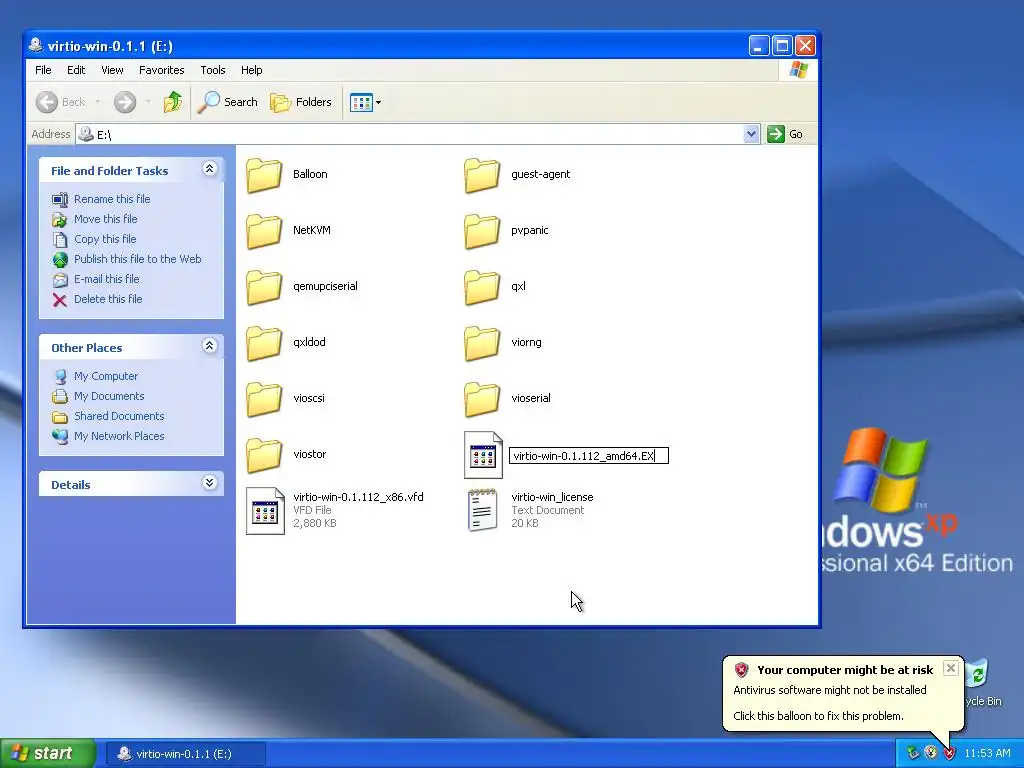The width and height of the screenshot is (1024, 768).
Task: Click Delete this file link
Action: [108, 299]
